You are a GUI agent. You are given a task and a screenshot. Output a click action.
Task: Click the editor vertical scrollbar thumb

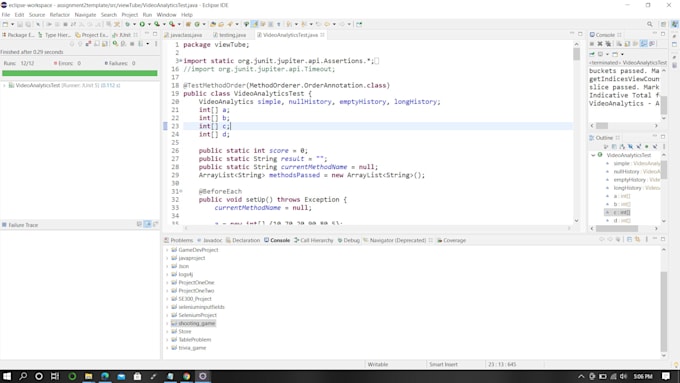pyautogui.click(x=576, y=54)
